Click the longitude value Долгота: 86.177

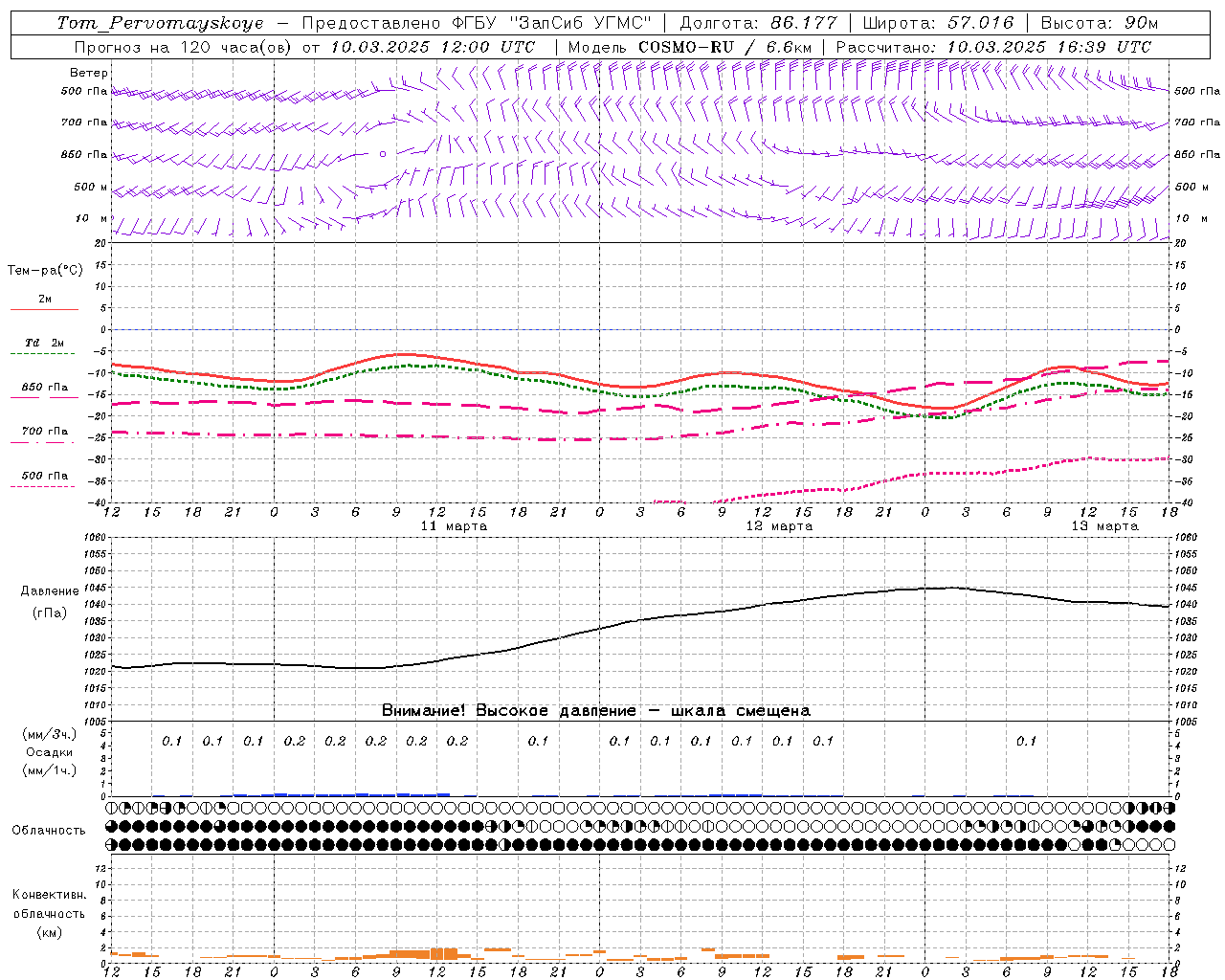pyautogui.click(x=758, y=23)
